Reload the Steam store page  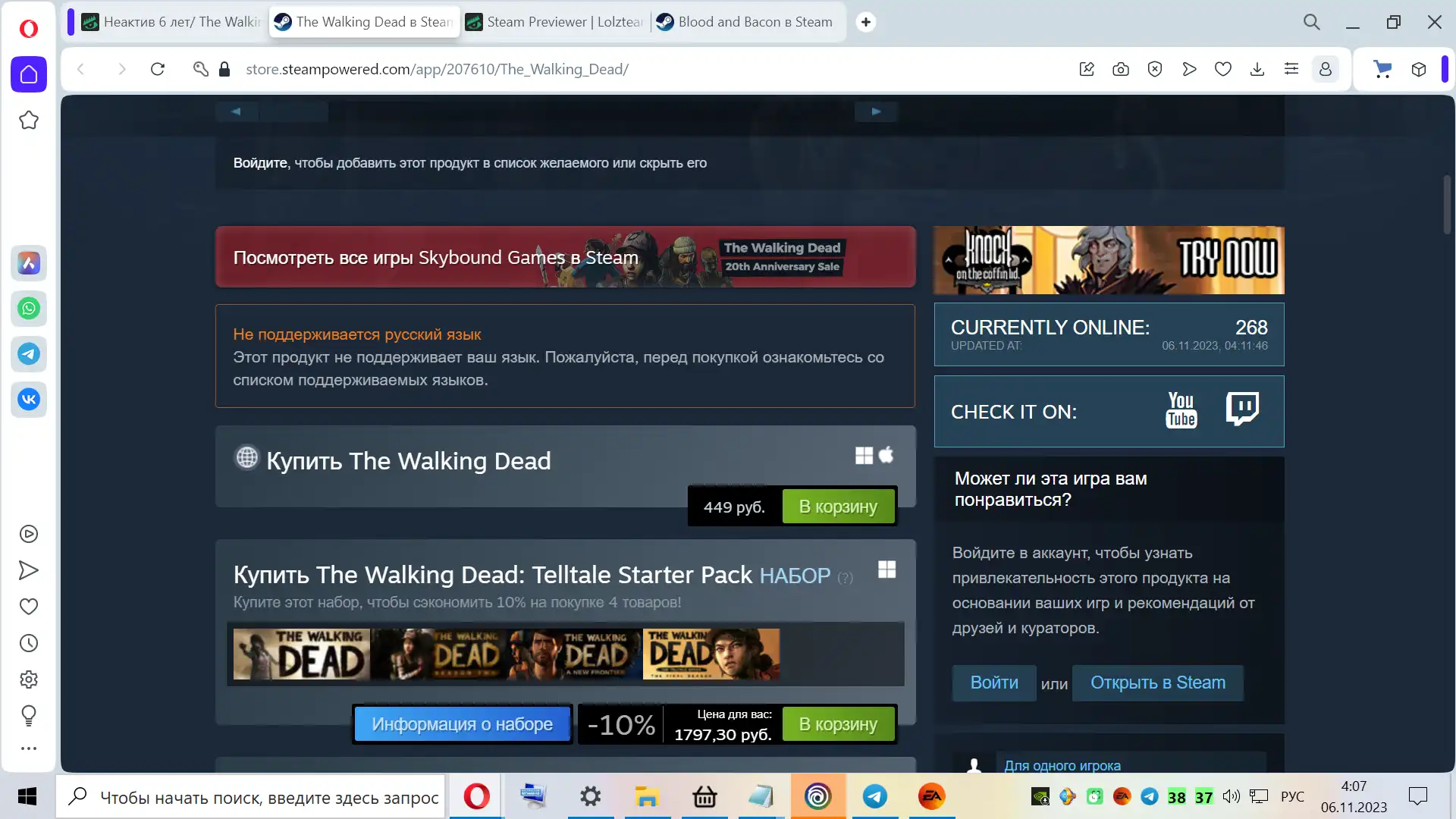pos(158,69)
